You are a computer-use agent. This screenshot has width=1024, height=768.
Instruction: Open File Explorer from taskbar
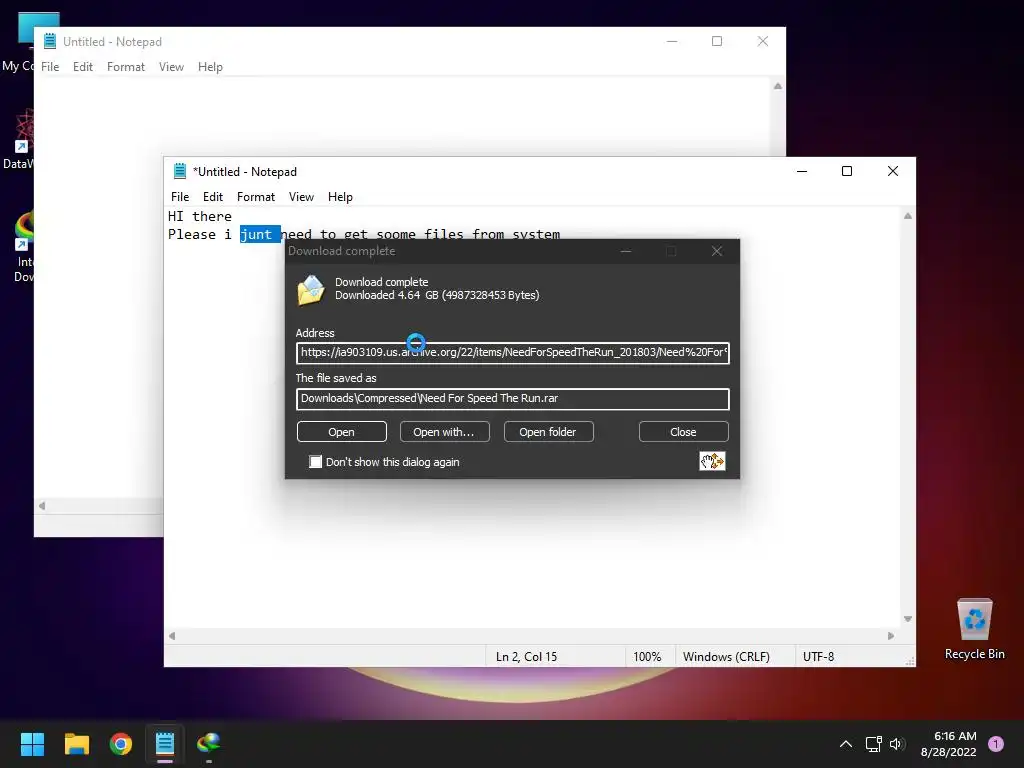click(76, 744)
